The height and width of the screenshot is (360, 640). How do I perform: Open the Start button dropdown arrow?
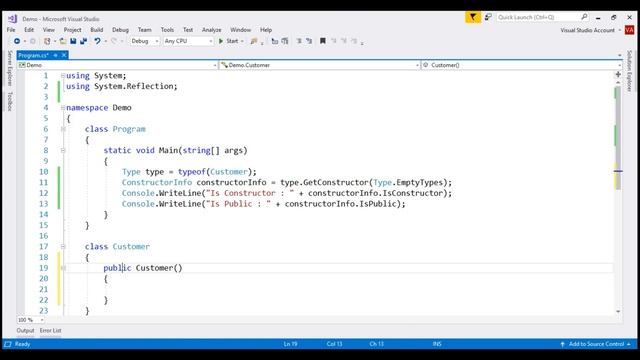pos(242,41)
